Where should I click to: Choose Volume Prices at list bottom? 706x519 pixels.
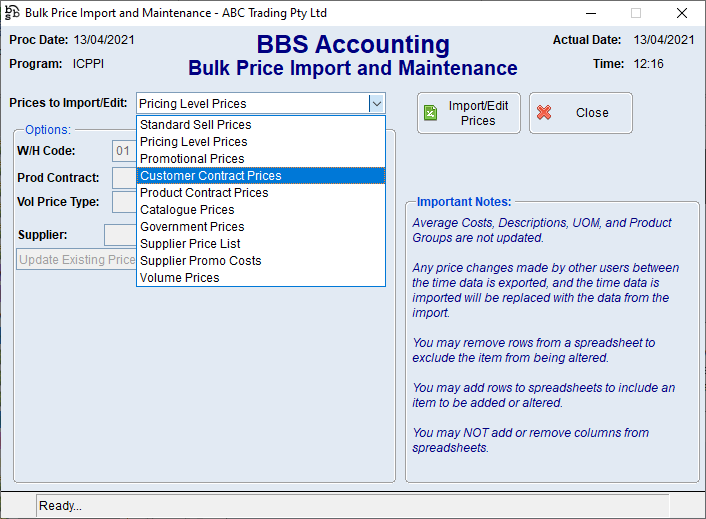click(180, 278)
